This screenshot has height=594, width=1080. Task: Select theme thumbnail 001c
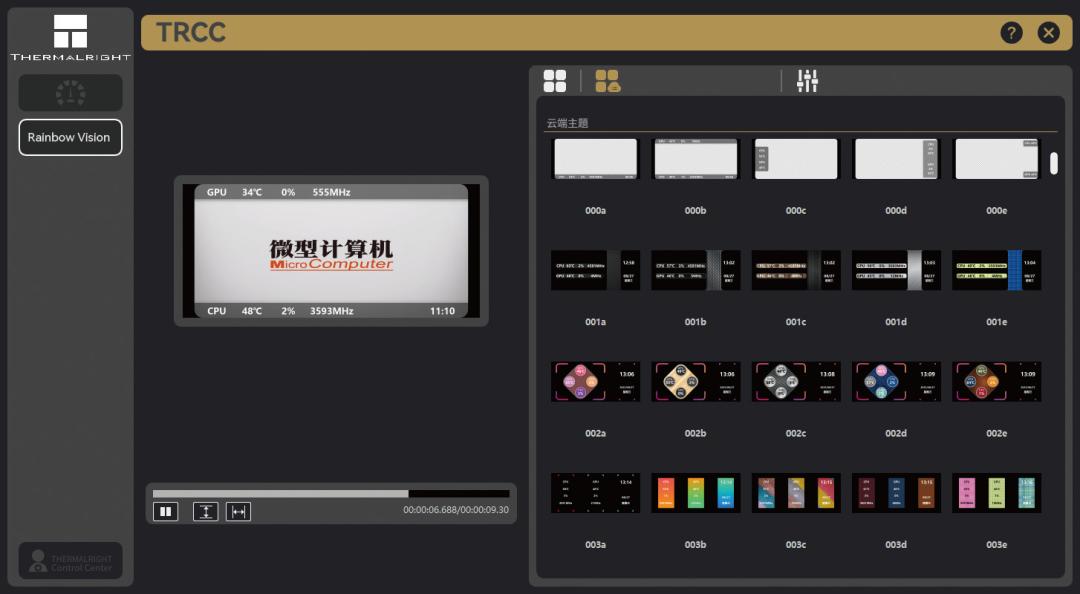point(796,270)
